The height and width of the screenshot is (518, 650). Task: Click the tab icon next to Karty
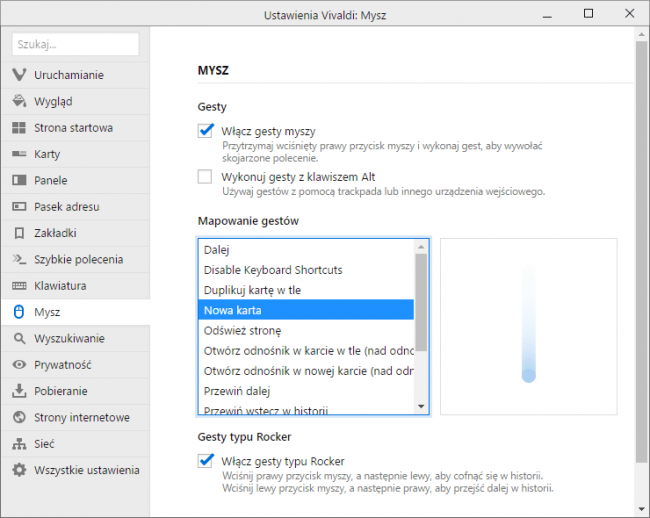coord(19,154)
